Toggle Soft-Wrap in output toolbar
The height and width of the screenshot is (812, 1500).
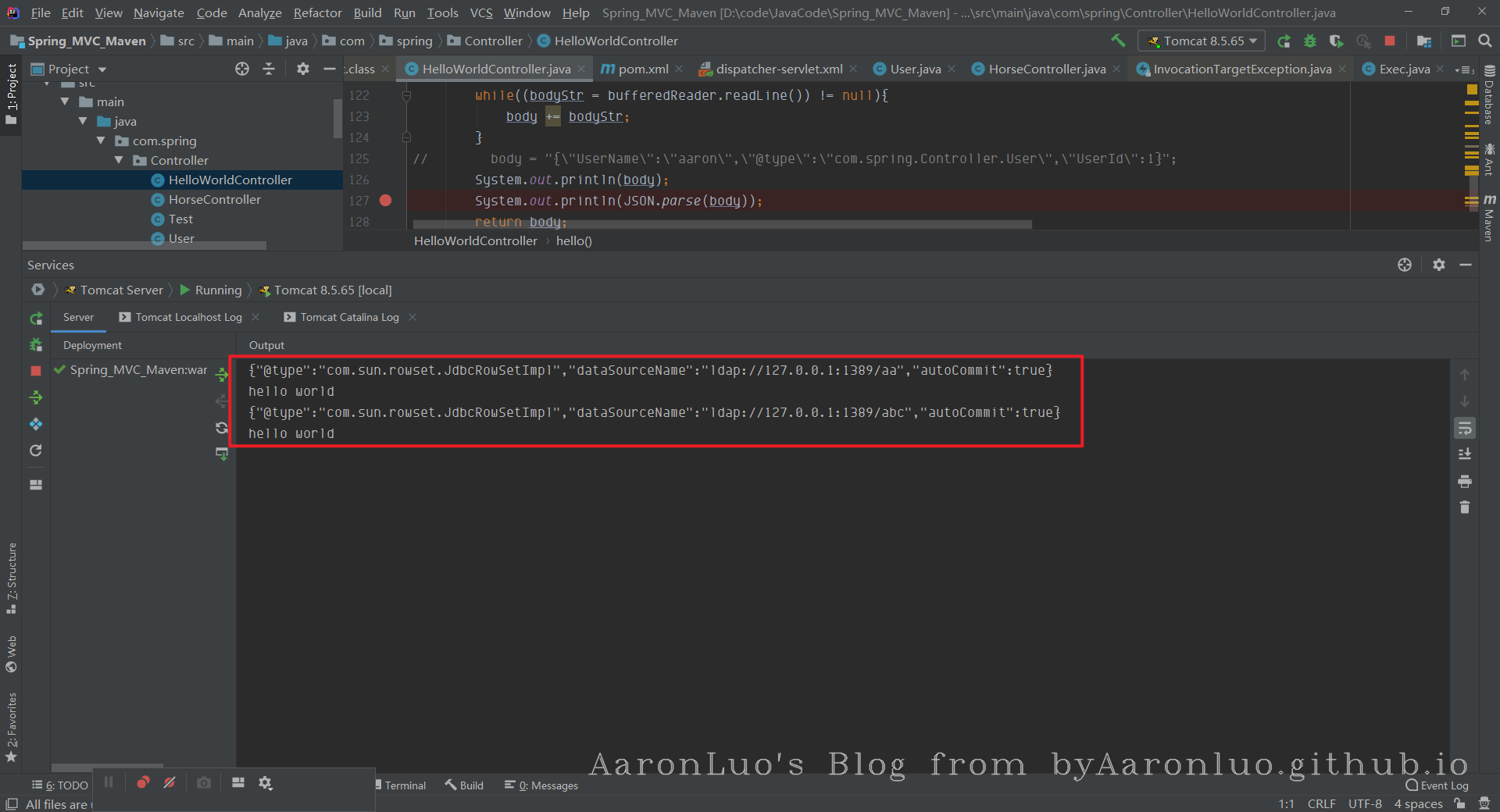[1465, 428]
